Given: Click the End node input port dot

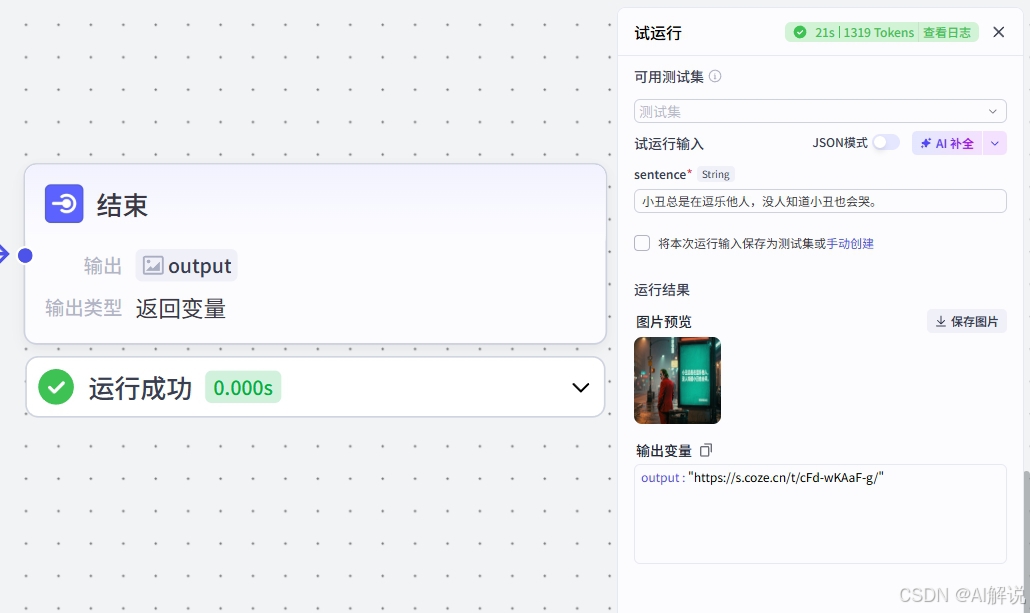Looking at the screenshot, I should [x=25, y=256].
